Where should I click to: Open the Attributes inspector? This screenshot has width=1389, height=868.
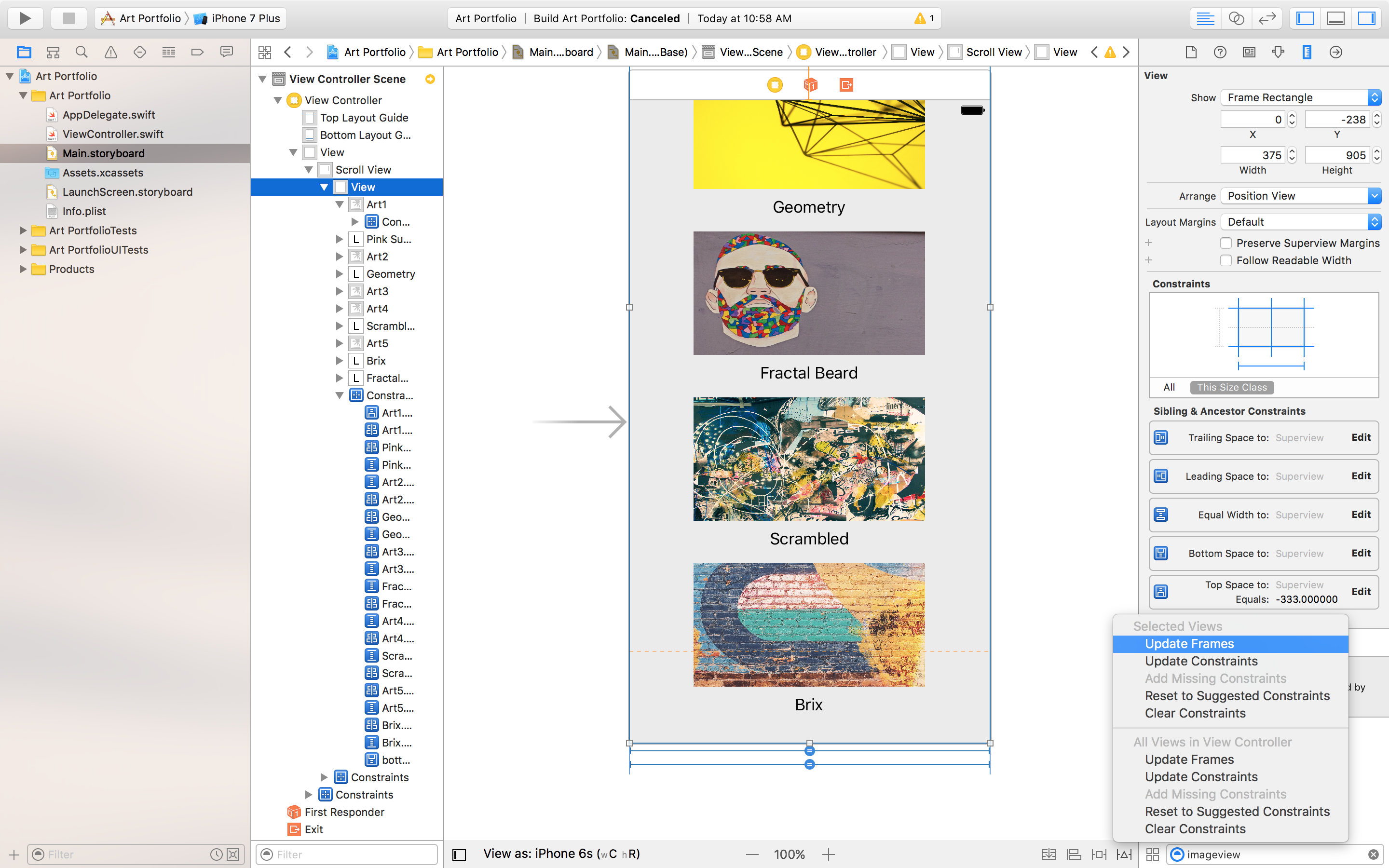pos(1279,52)
